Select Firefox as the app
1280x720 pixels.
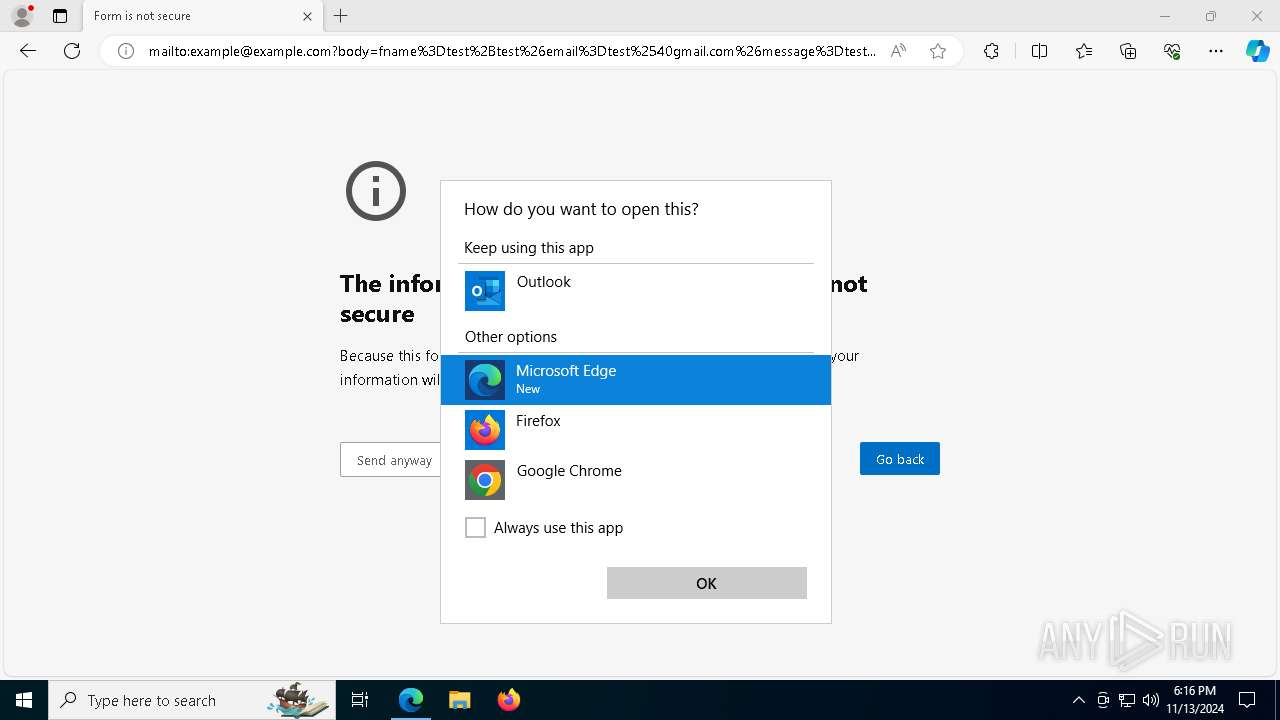[636, 430]
